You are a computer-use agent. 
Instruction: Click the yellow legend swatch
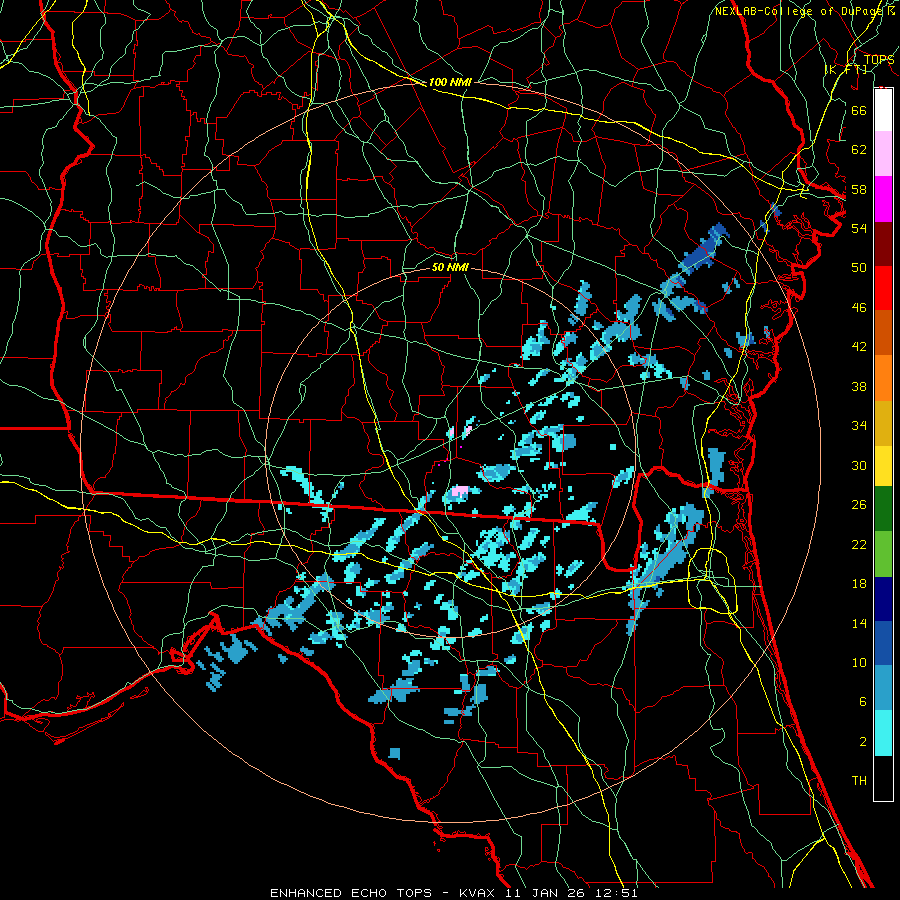click(x=883, y=466)
